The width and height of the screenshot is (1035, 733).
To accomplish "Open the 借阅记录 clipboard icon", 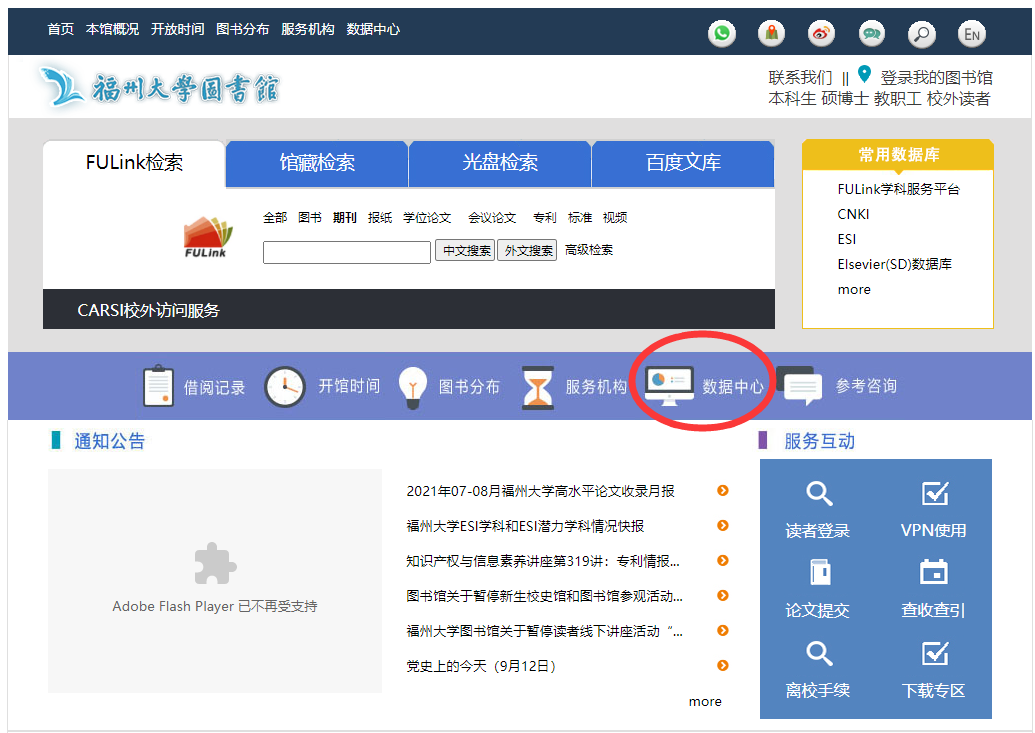I will point(158,387).
